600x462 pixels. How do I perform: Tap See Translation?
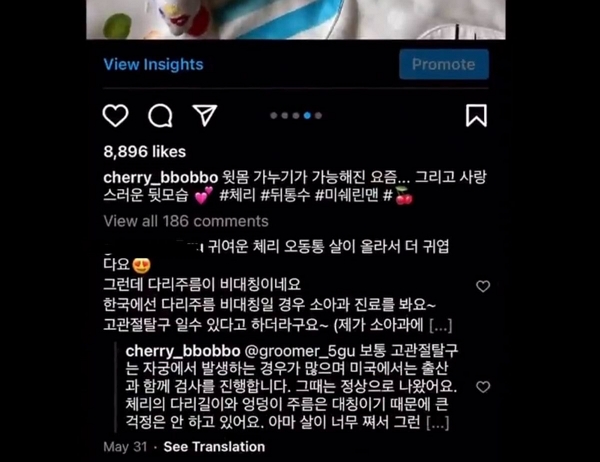tap(214, 447)
